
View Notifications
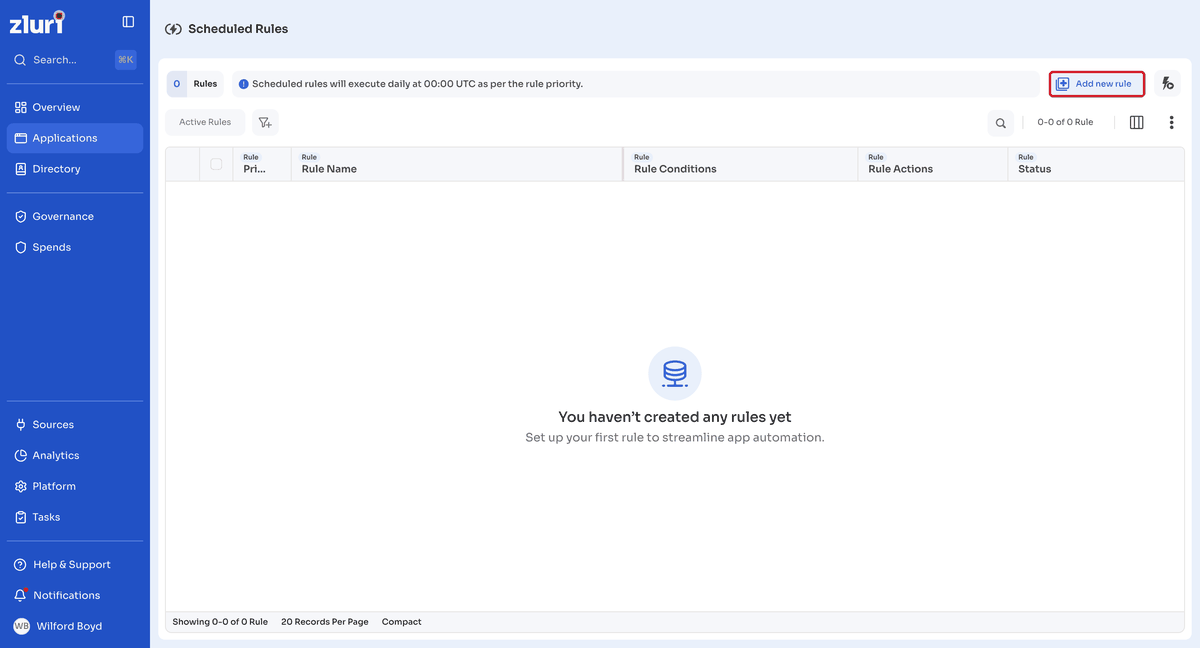75,595
